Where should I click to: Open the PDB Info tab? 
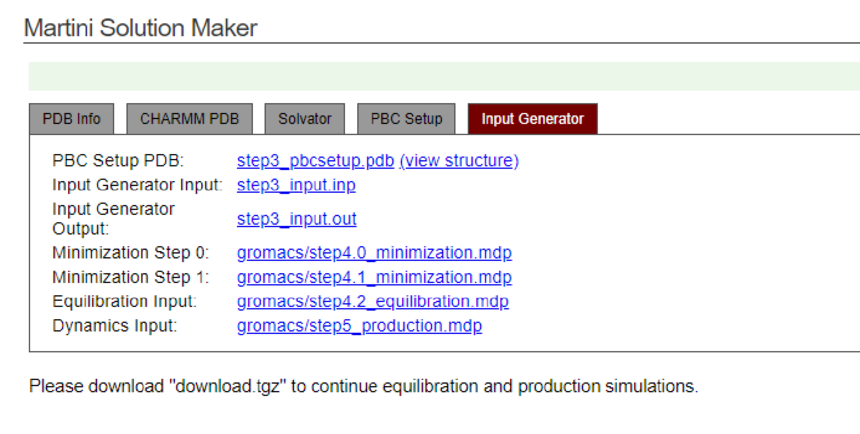coord(71,119)
